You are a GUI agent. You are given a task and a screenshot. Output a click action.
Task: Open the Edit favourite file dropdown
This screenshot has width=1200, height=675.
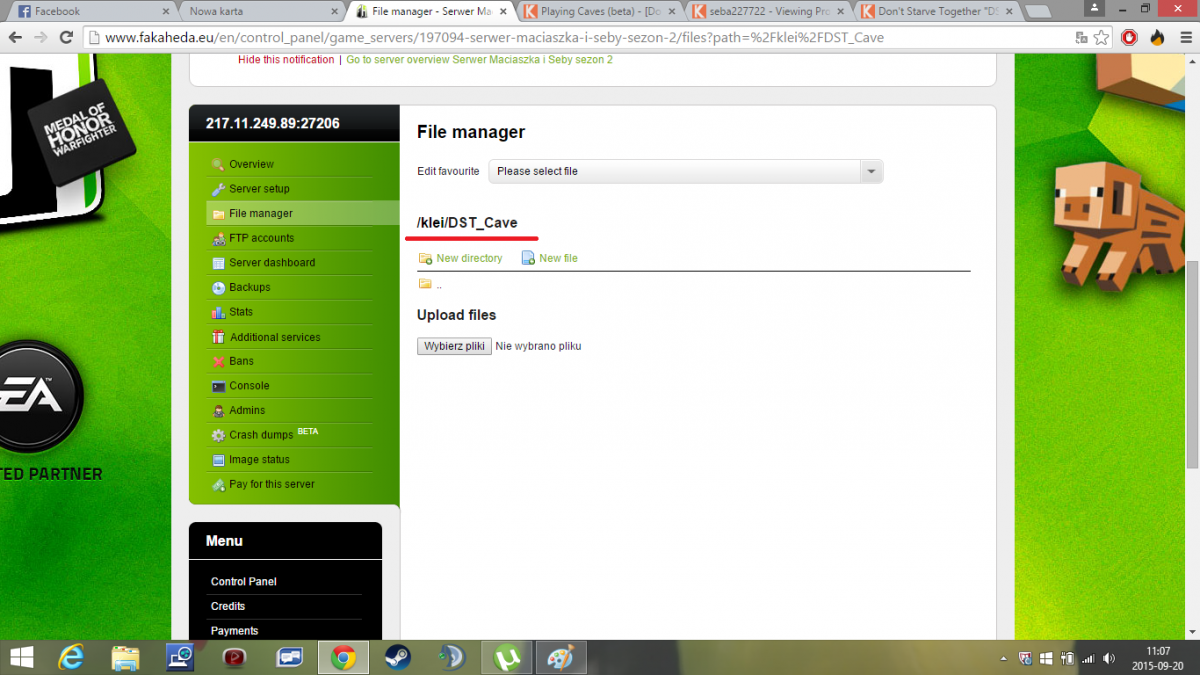686,171
